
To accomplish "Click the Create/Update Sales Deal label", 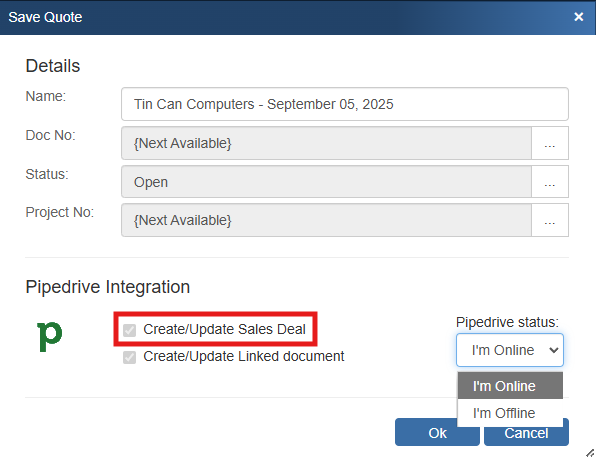I will (x=224, y=329).
